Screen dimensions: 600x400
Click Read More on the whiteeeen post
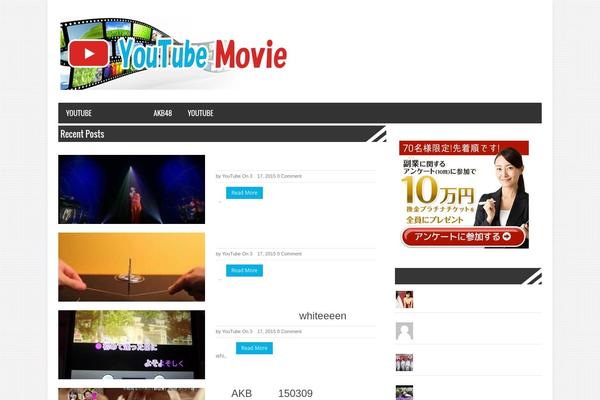tap(254, 348)
